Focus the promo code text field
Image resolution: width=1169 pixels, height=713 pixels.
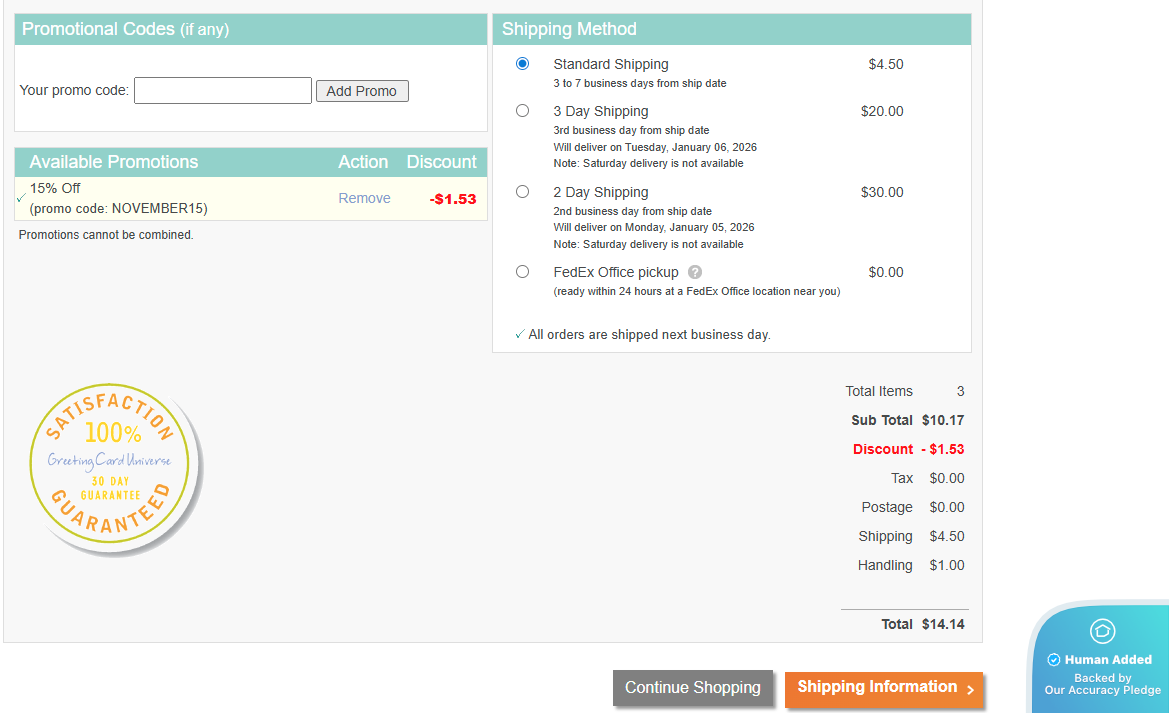[223, 91]
